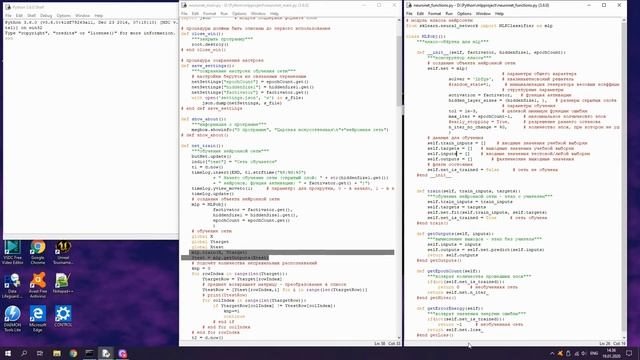Click 'class MLPobj():' in neuronet_functions
The image size is (640, 360).
(426, 36)
